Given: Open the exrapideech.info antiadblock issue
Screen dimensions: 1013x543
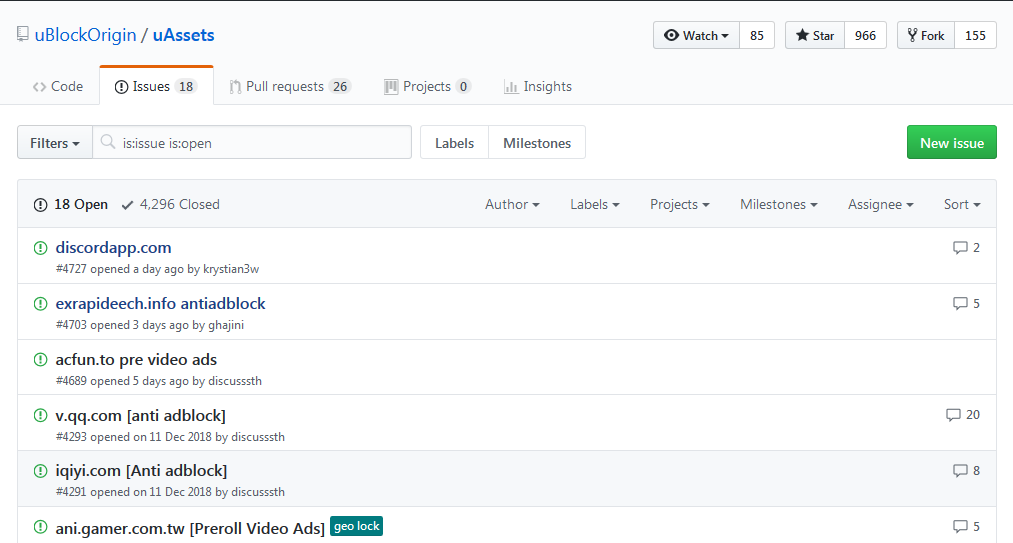Looking at the screenshot, I should pyautogui.click(x=160, y=304).
